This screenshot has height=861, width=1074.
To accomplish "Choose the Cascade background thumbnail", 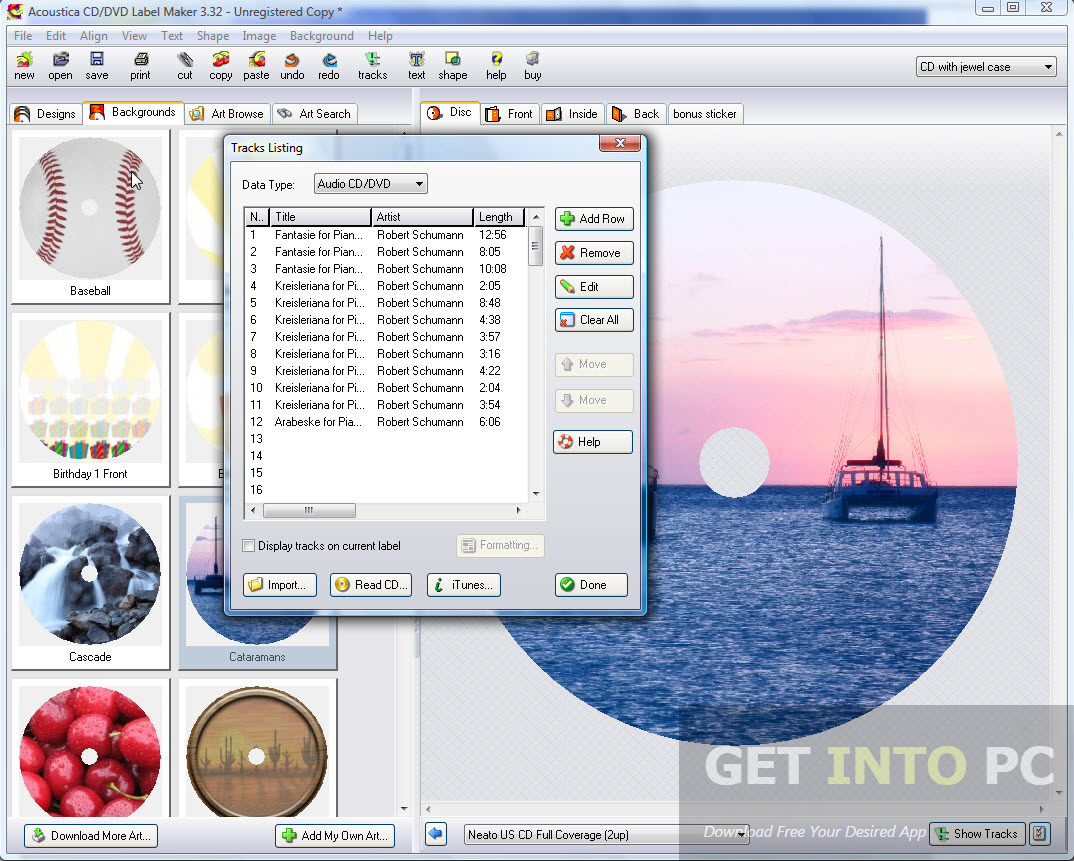I will (x=90, y=582).
